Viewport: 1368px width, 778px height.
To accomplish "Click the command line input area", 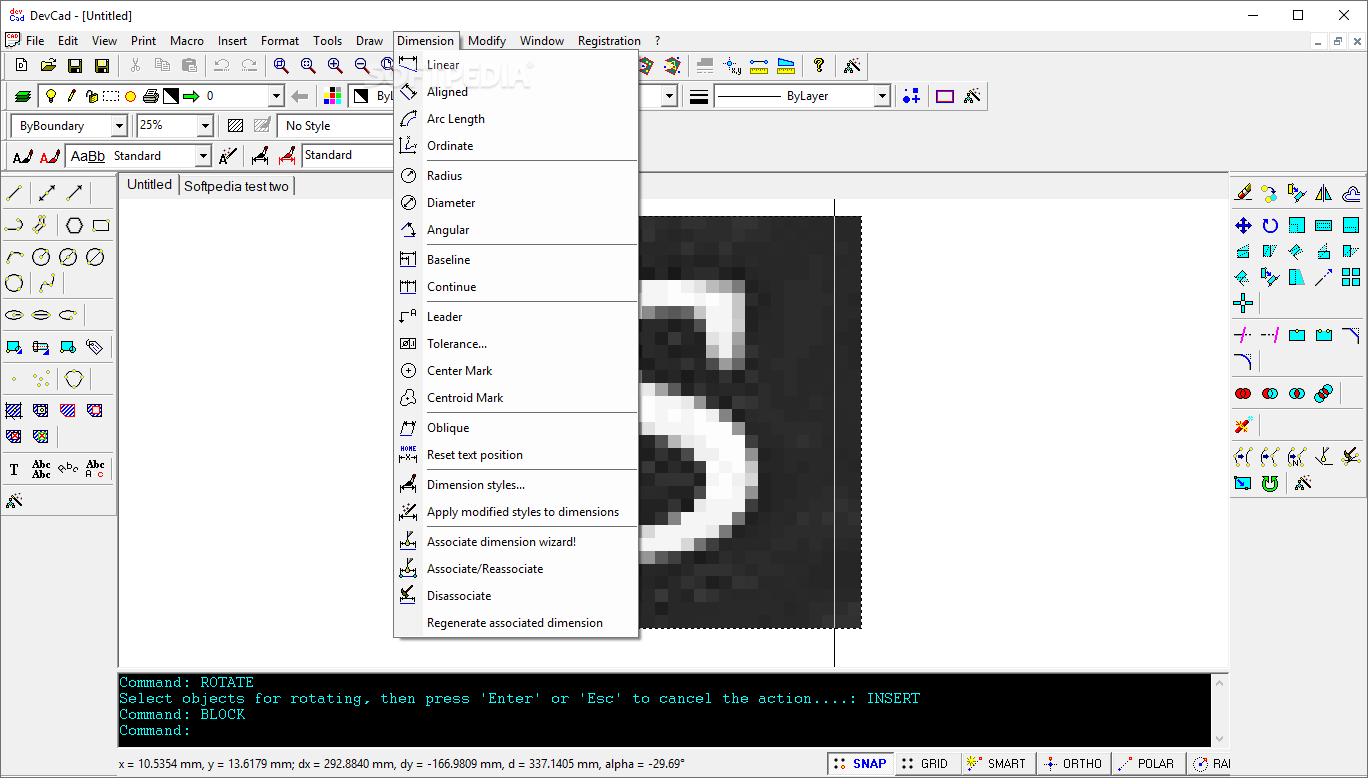I will tap(665, 731).
